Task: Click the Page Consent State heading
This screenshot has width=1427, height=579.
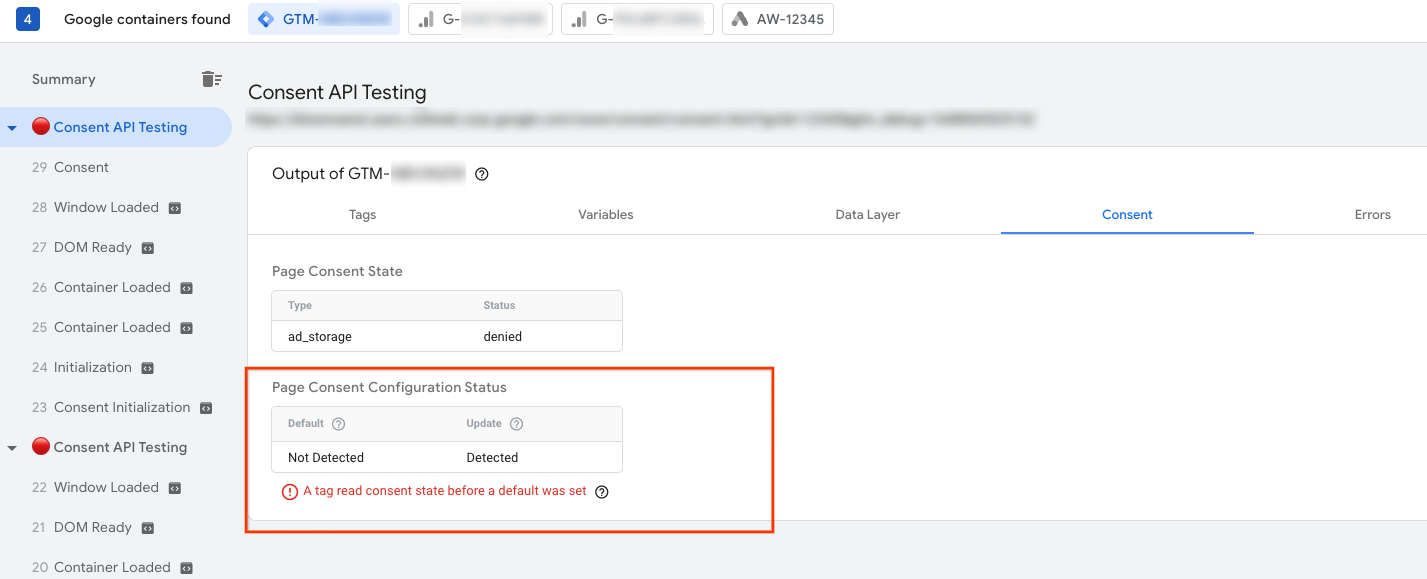Action: coord(337,271)
